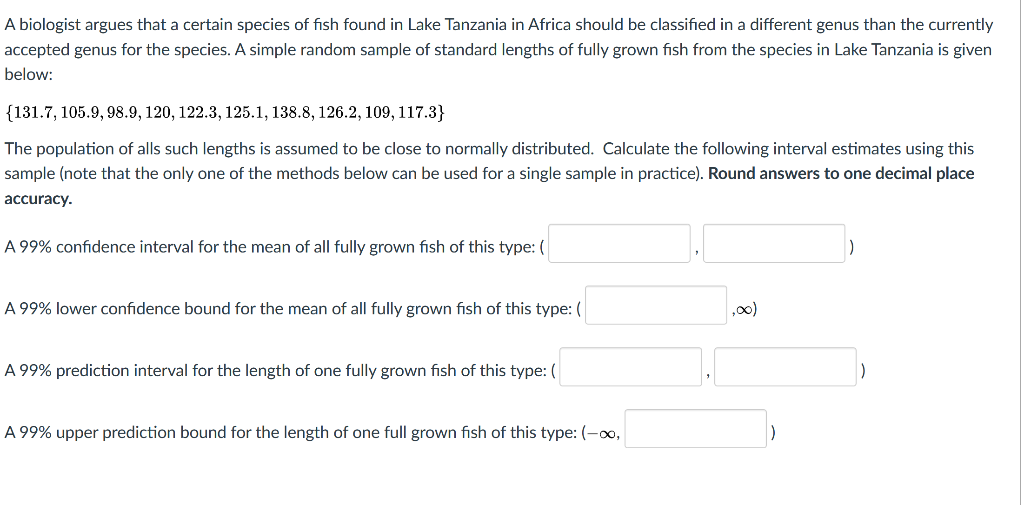
Task: Click the 'A biologist argues' opening sentence
Action: point(498,25)
